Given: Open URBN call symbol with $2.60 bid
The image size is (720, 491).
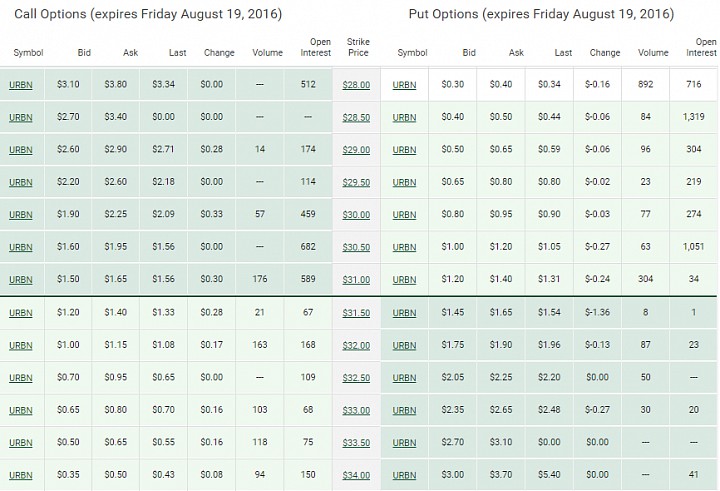Looking at the screenshot, I should click(x=21, y=150).
